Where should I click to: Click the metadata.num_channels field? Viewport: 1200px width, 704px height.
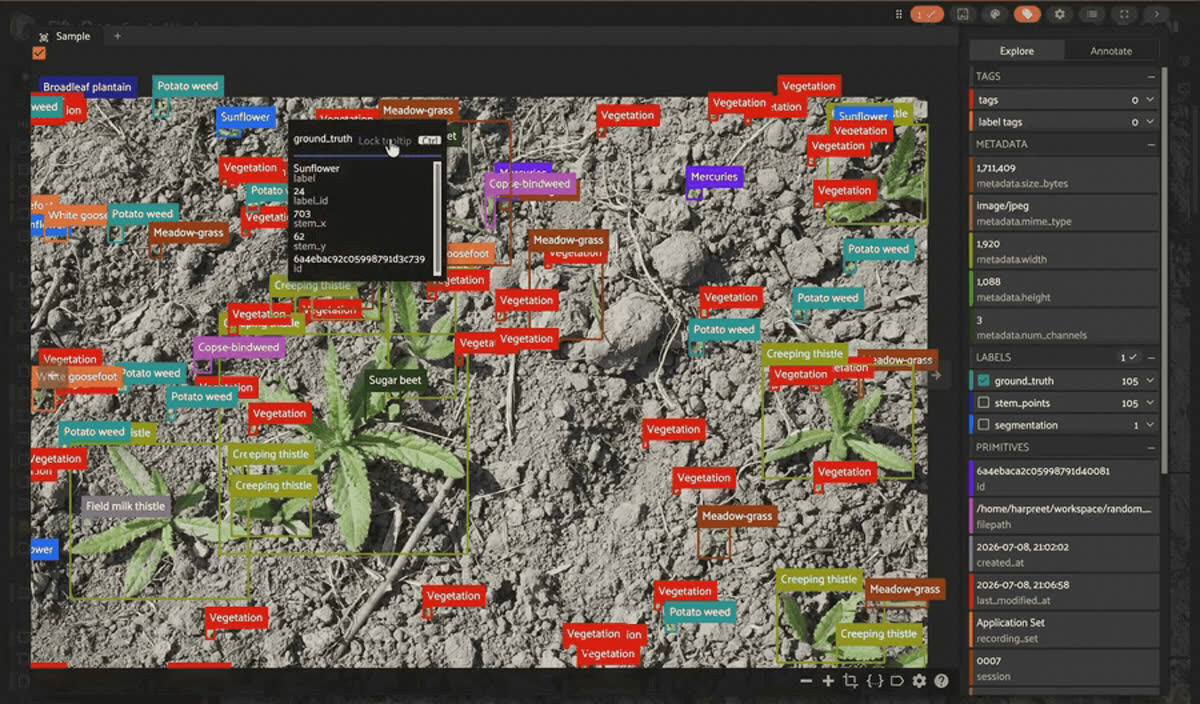pyautogui.click(x=1065, y=326)
